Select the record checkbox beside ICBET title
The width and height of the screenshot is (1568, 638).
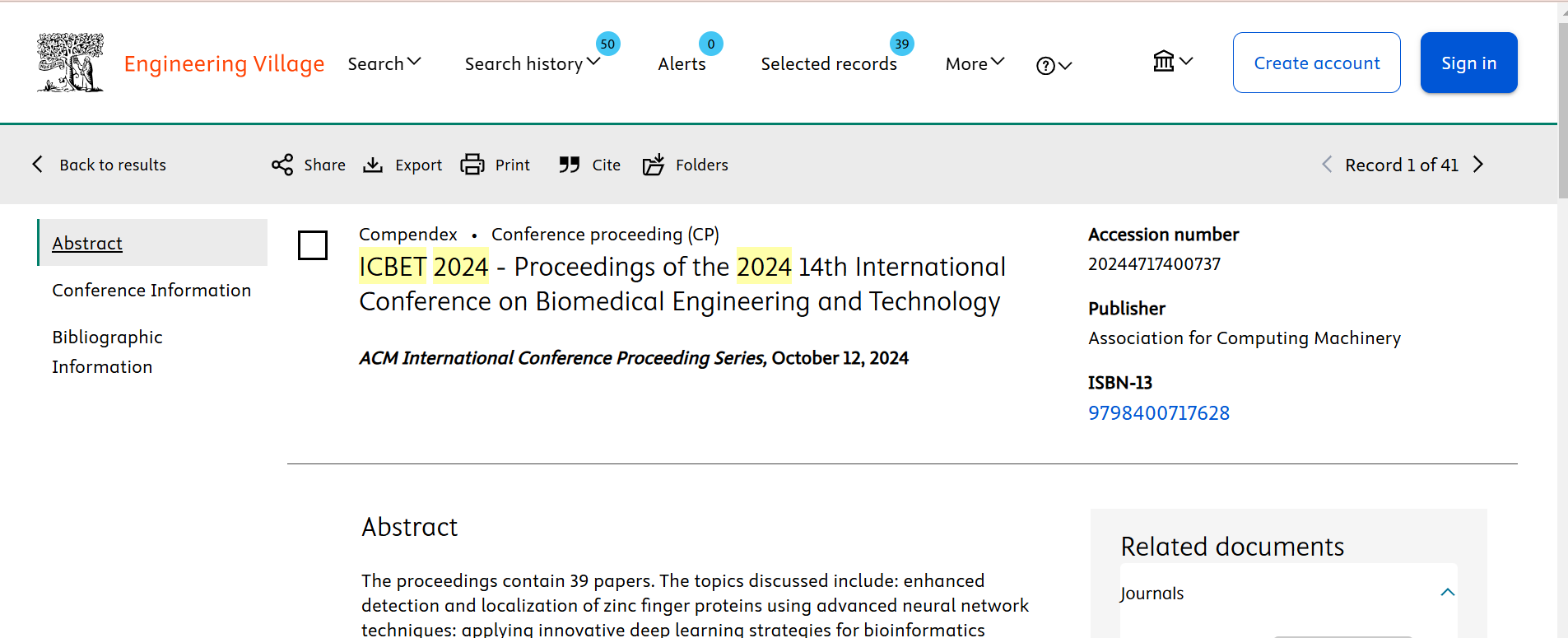point(313,245)
